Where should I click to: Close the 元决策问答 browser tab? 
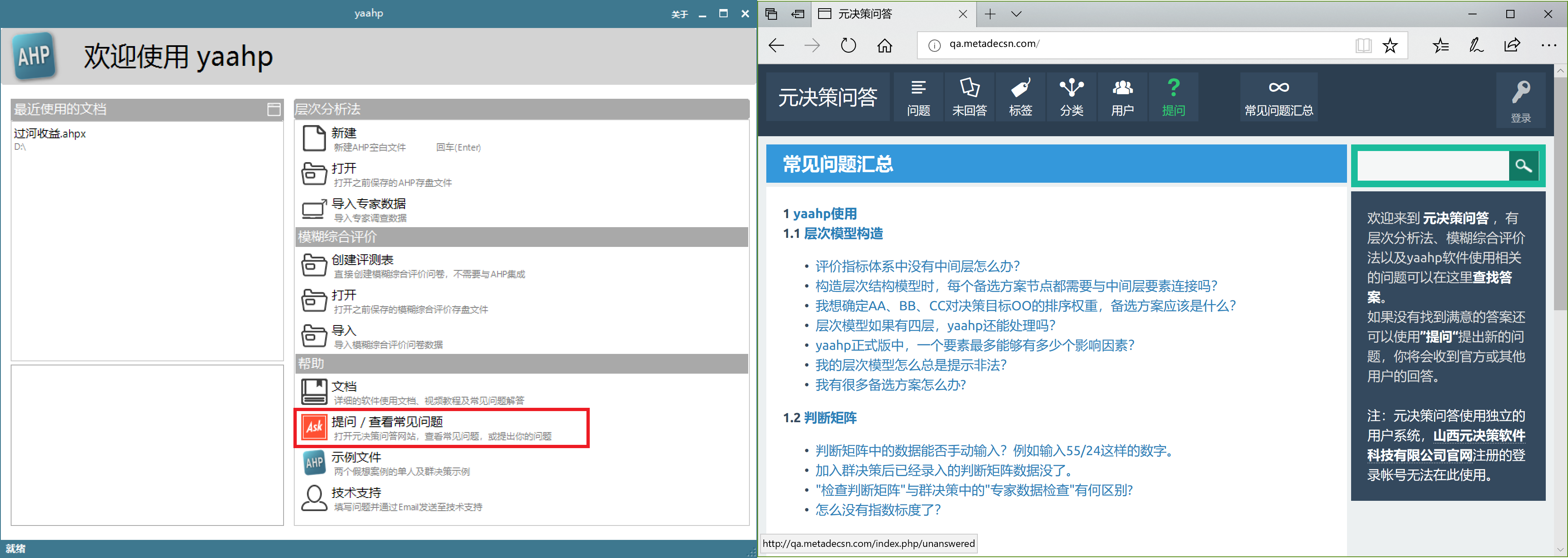(x=962, y=14)
